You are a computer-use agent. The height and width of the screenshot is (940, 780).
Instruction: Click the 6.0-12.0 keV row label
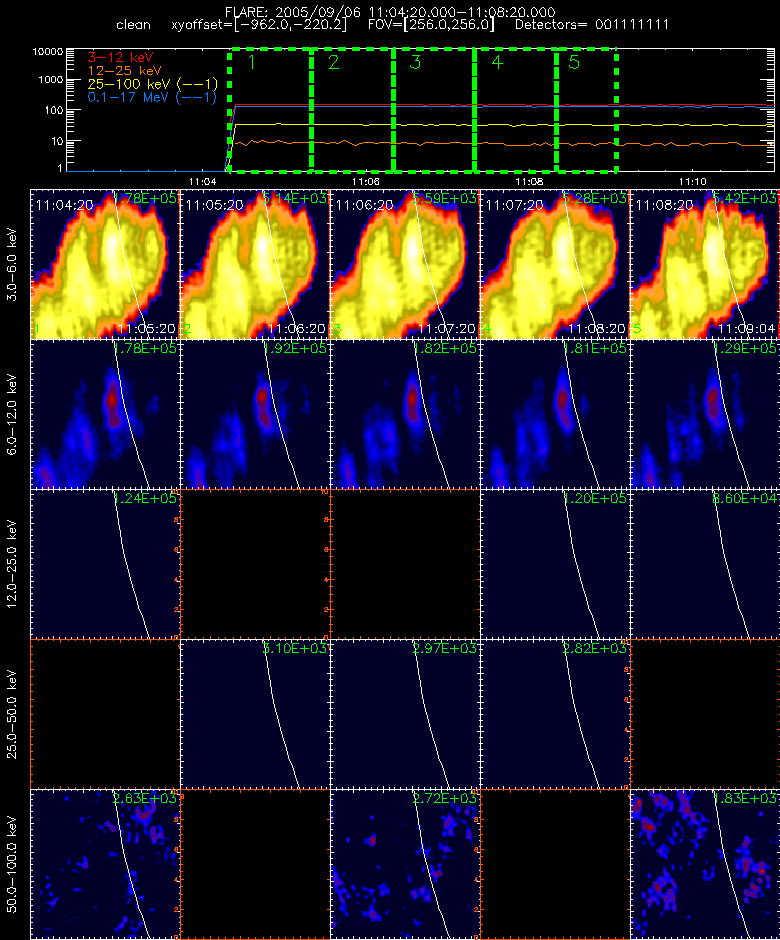[x=12, y=415]
